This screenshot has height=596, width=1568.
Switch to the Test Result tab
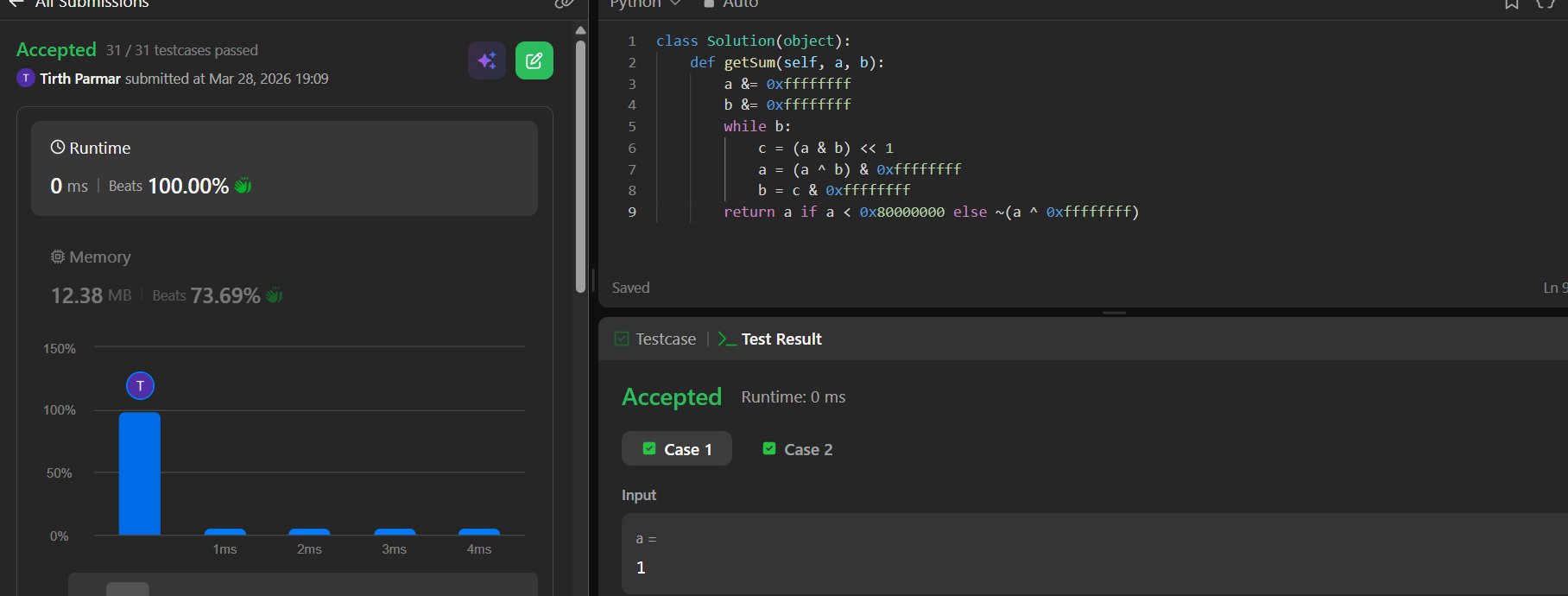point(770,339)
